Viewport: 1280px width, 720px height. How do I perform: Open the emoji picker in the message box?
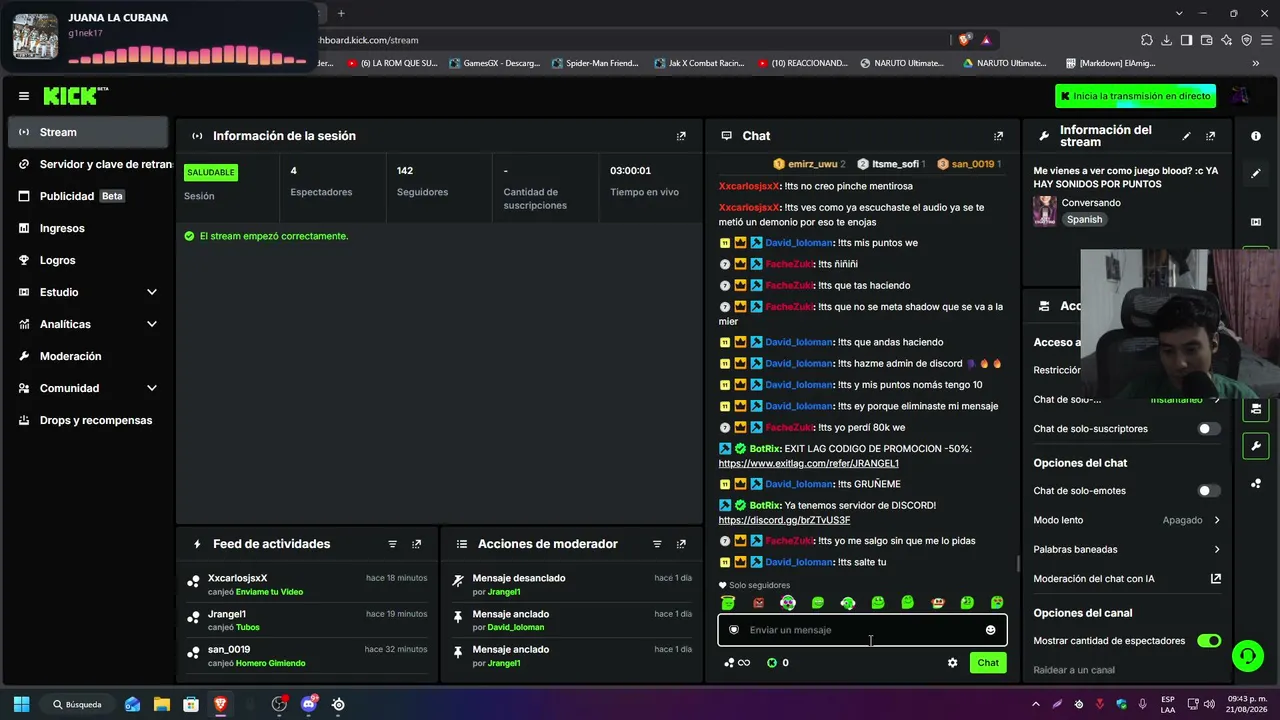990,630
